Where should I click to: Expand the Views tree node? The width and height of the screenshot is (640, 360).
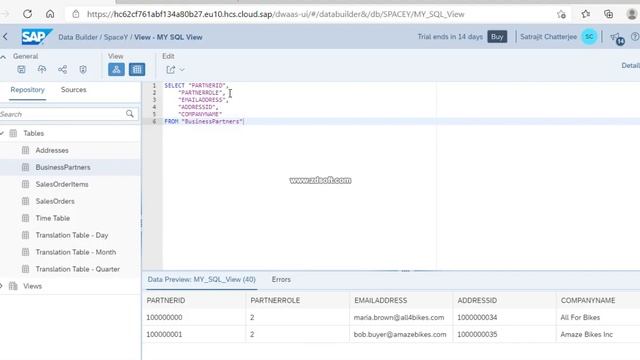(2, 286)
